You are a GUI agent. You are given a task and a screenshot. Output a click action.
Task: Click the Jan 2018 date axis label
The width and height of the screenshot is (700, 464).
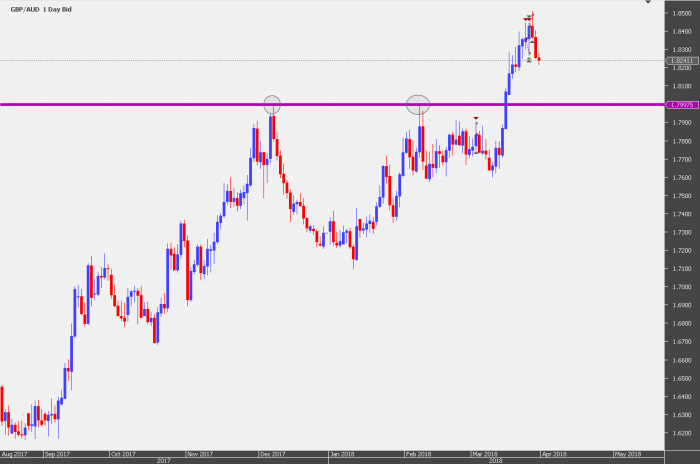(x=342, y=454)
